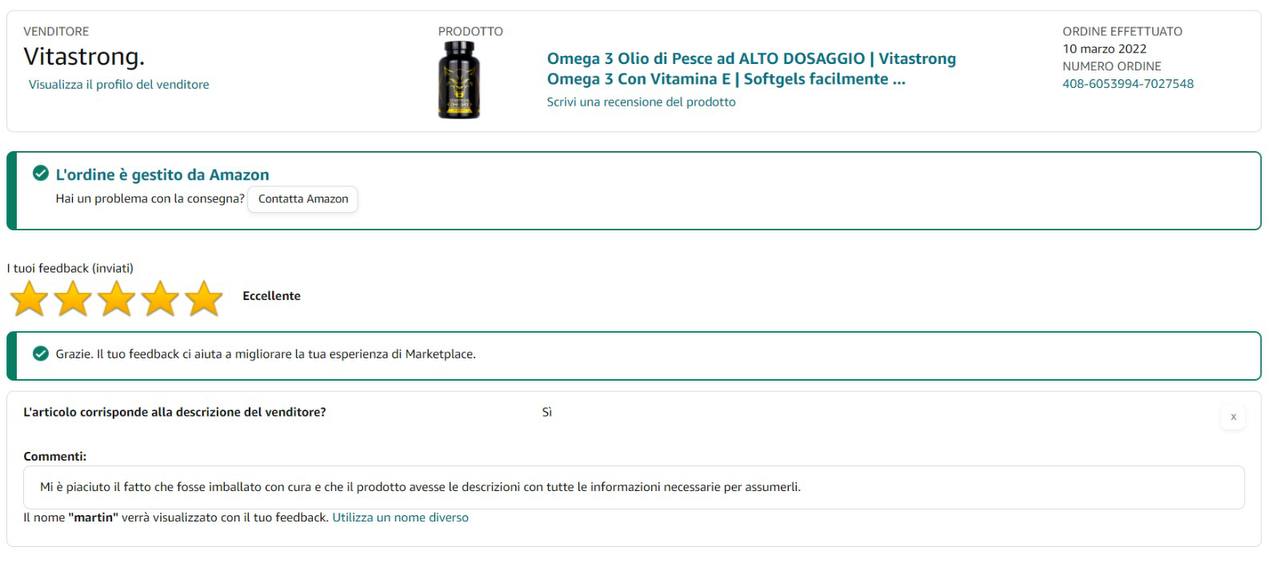Image resolution: width=1280 pixels, height=563 pixels.
Task: Click the fifth rating star
Action: (x=204, y=298)
